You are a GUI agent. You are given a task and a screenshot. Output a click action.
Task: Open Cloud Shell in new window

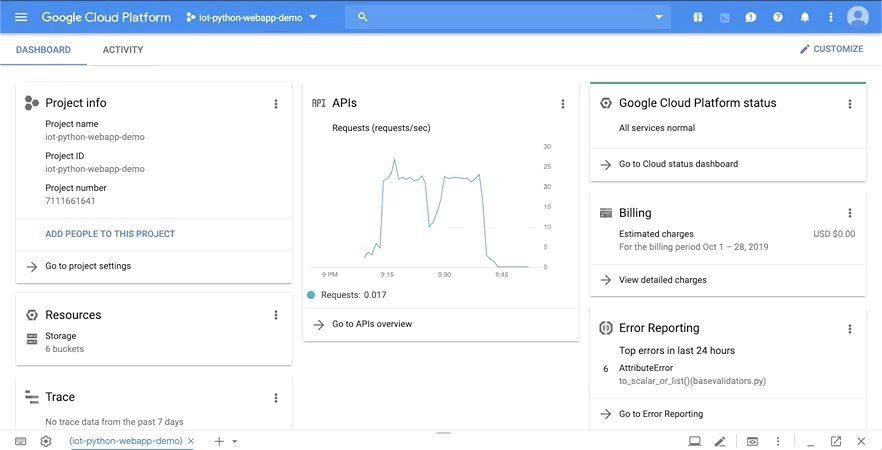836,441
